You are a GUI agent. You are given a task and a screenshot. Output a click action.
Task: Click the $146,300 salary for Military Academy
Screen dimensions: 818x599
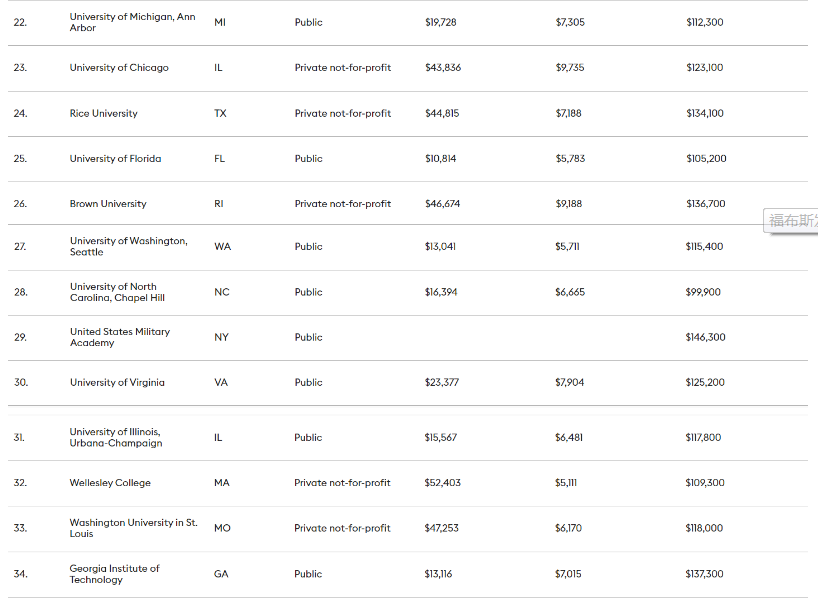pos(705,337)
